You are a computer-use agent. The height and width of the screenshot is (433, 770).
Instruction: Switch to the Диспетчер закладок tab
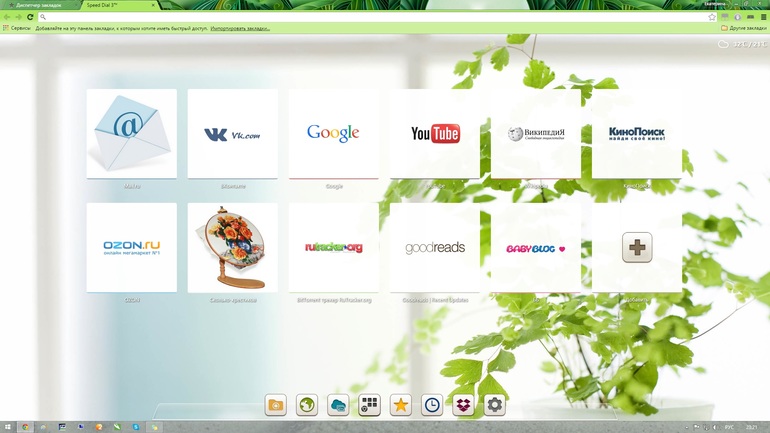click(x=38, y=5)
